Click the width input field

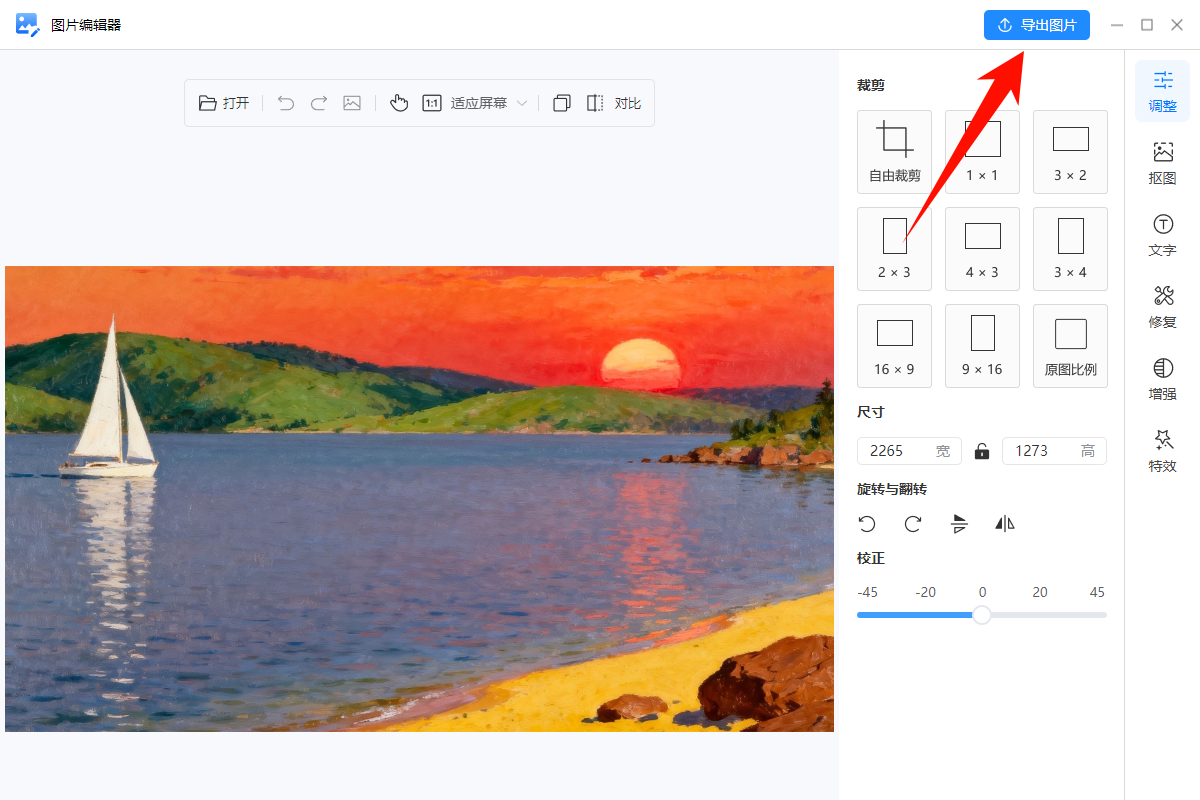point(897,451)
